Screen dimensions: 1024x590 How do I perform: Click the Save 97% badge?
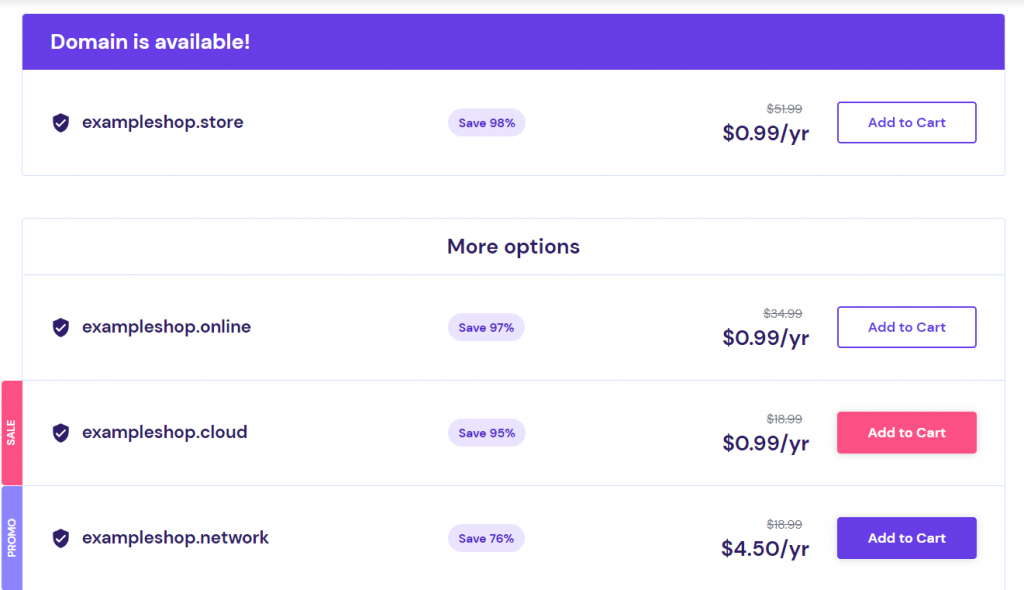[487, 328]
